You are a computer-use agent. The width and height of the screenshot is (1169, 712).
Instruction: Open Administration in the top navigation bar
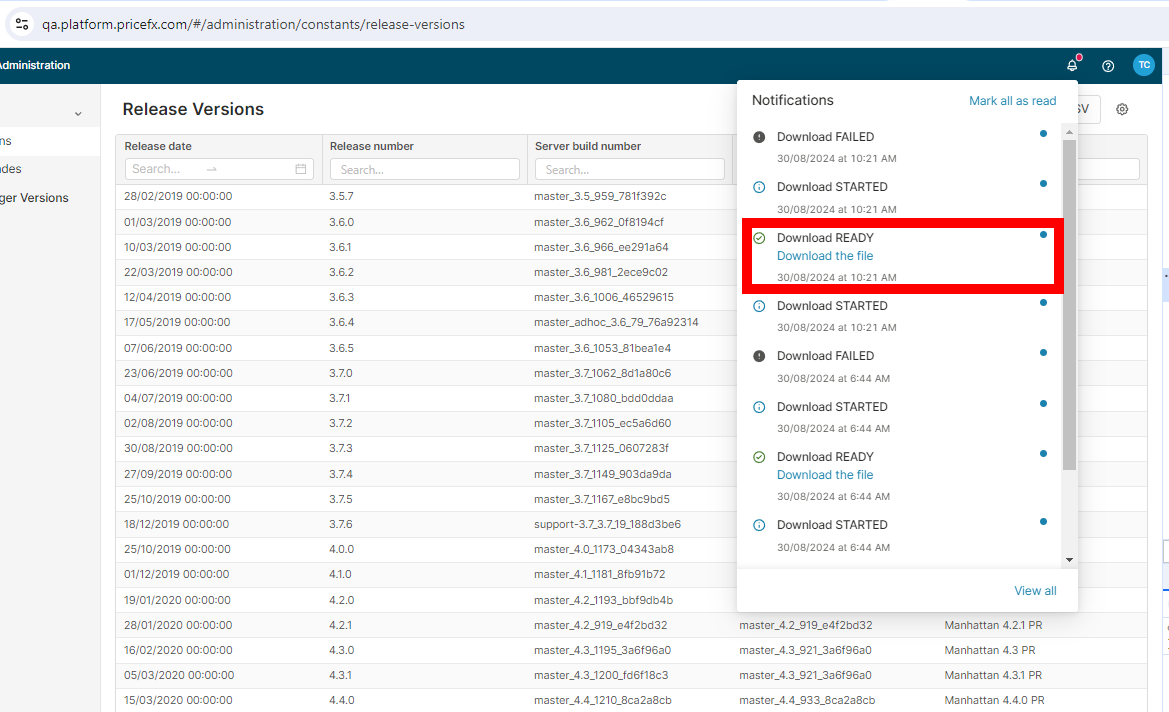[33, 66]
